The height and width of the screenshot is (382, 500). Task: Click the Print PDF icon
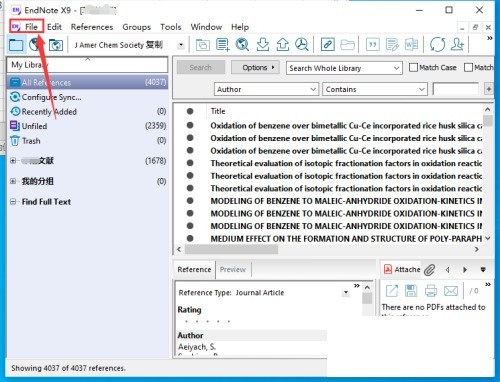pos(431,291)
